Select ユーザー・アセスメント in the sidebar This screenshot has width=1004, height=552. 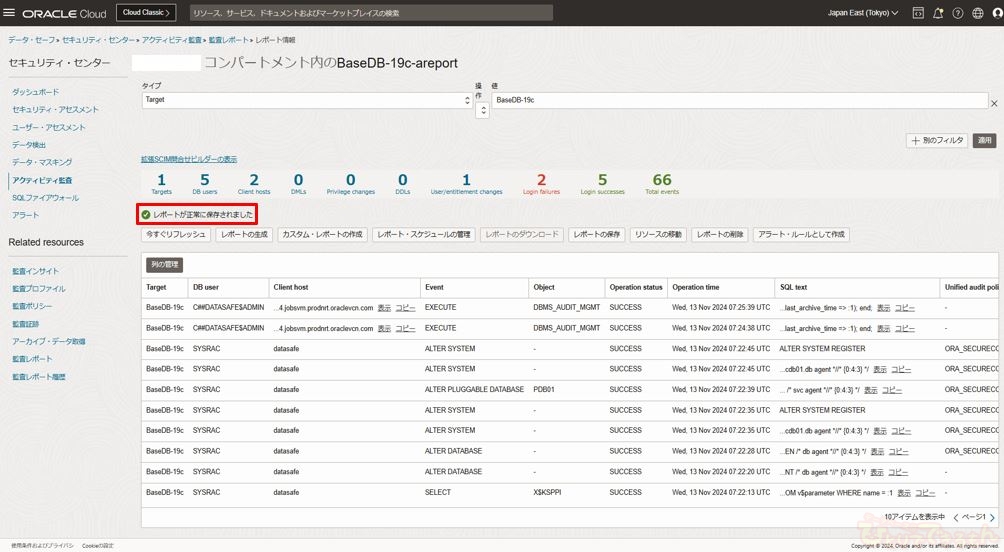(49, 127)
